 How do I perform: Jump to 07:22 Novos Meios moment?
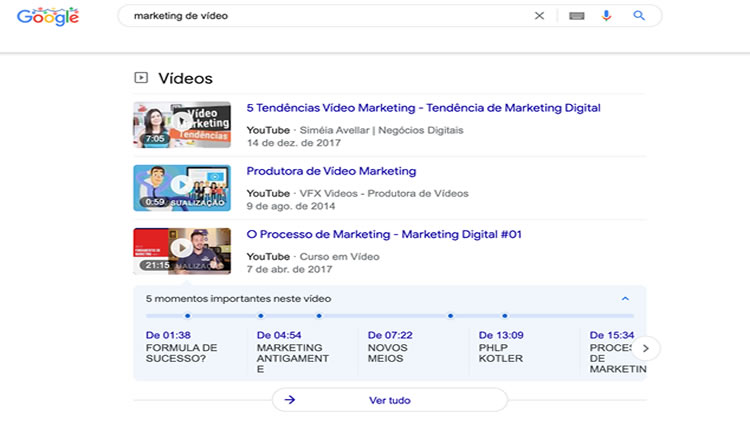[x=394, y=346]
